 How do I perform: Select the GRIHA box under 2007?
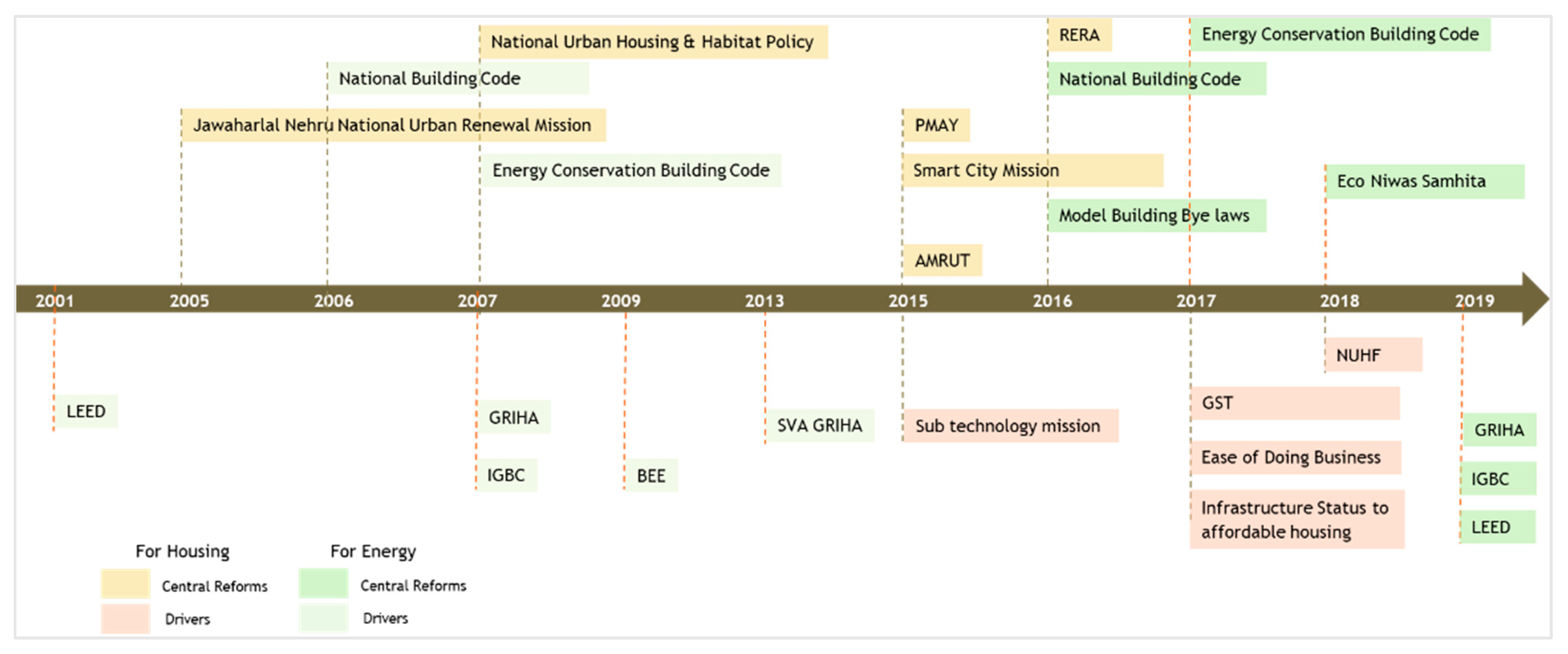click(x=514, y=417)
